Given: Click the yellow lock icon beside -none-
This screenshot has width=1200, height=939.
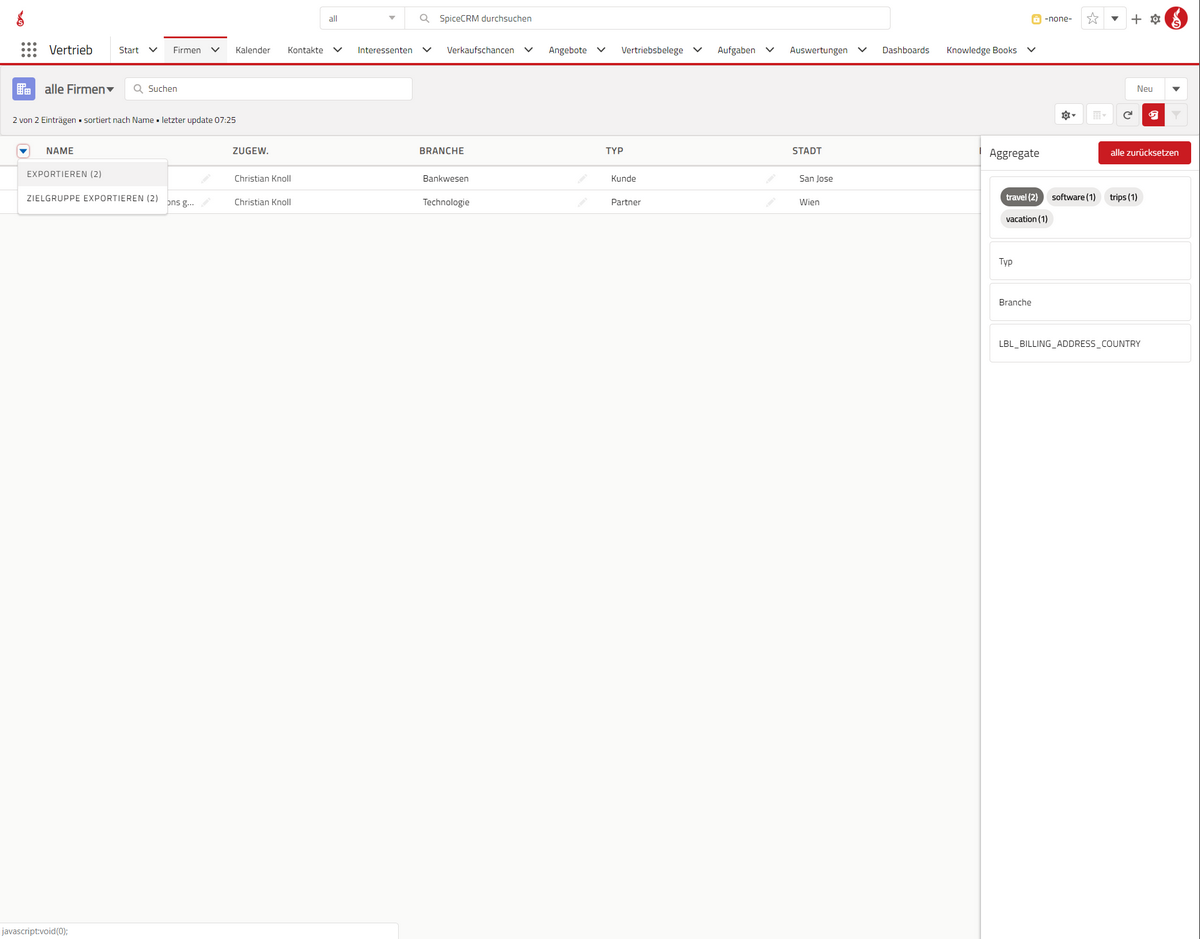Looking at the screenshot, I should pyautogui.click(x=1036, y=19).
